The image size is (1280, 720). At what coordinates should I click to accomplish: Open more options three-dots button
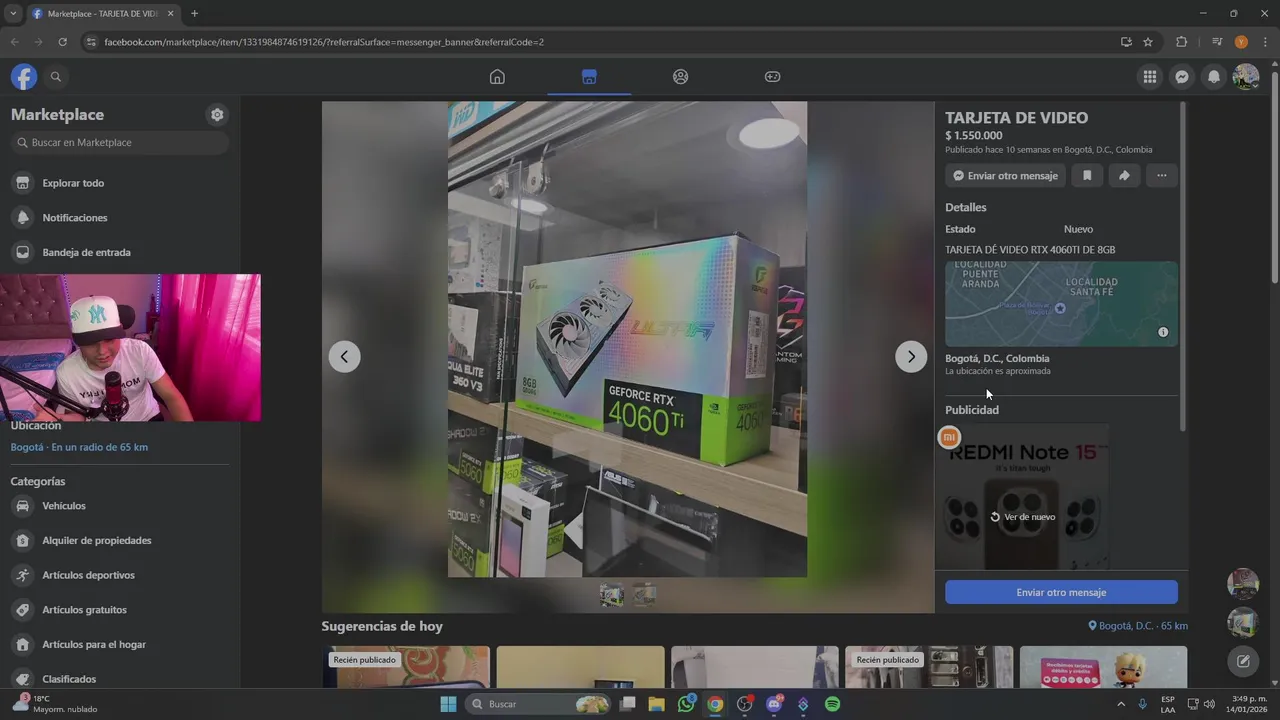pos(1161,176)
